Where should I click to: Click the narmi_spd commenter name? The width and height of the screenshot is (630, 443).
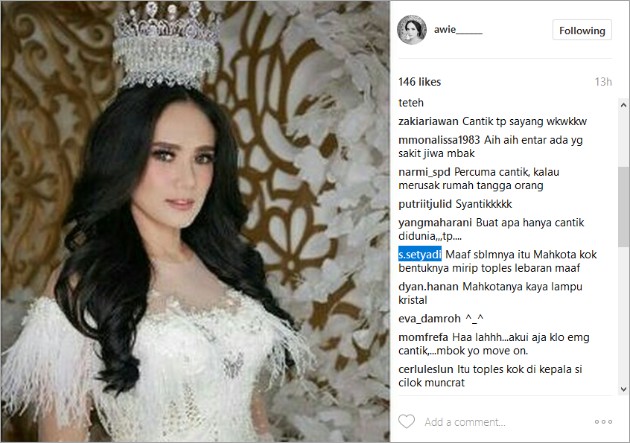click(x=424, y=172)
